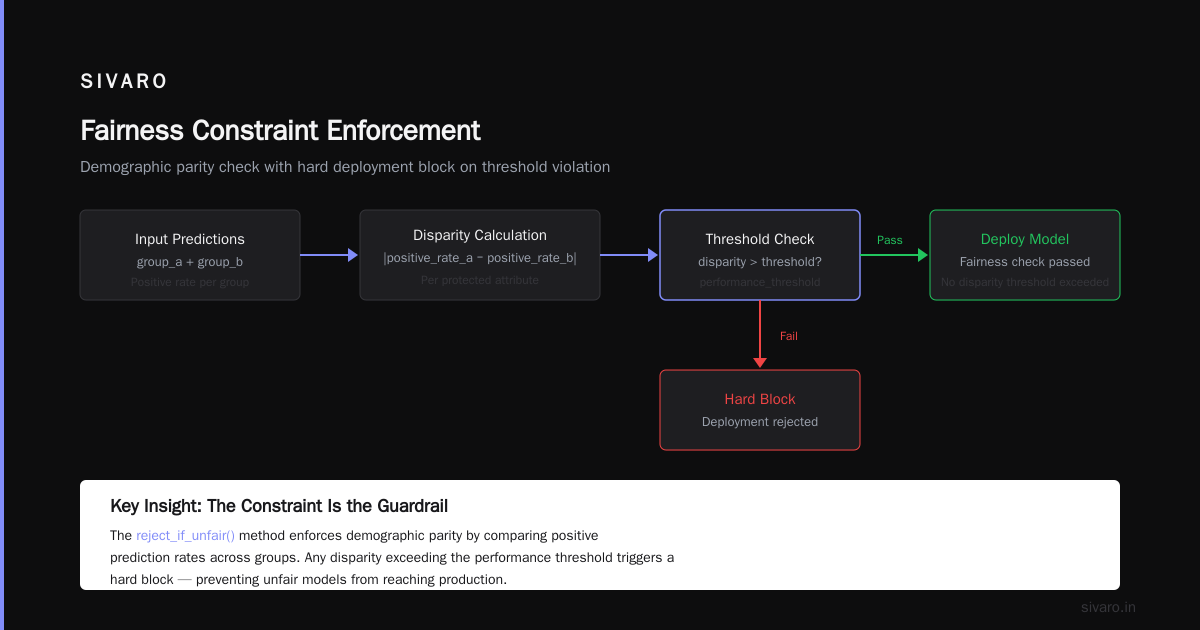Click the |positive_rate_a − positive_rate_b| formula text

pyautogui.click(x=480, y=258)
